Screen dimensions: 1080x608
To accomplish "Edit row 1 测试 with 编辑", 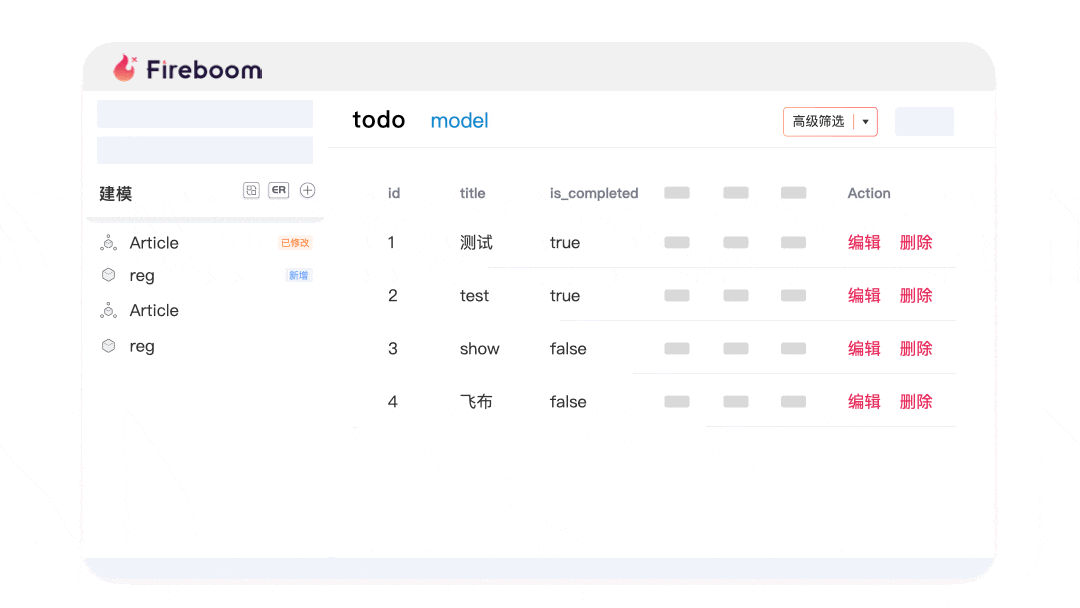I will (x=864, y=242).
